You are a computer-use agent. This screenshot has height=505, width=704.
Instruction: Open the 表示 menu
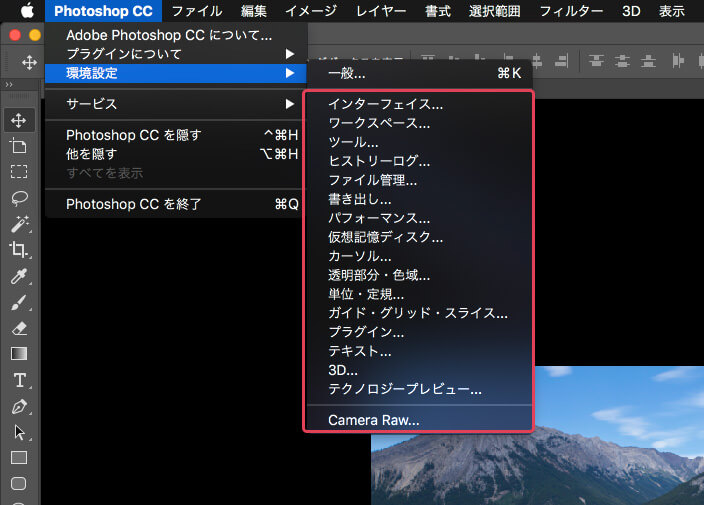[672, 11]
